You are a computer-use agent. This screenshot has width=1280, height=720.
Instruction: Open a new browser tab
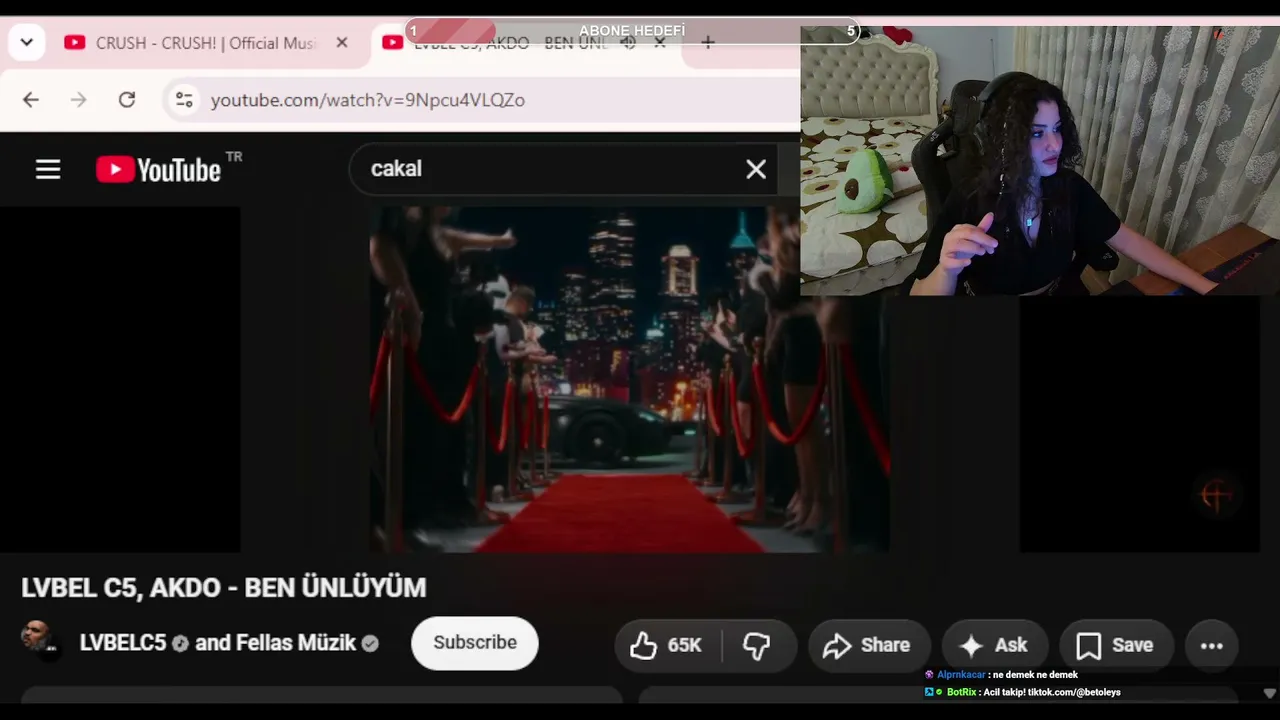[708, 43]
